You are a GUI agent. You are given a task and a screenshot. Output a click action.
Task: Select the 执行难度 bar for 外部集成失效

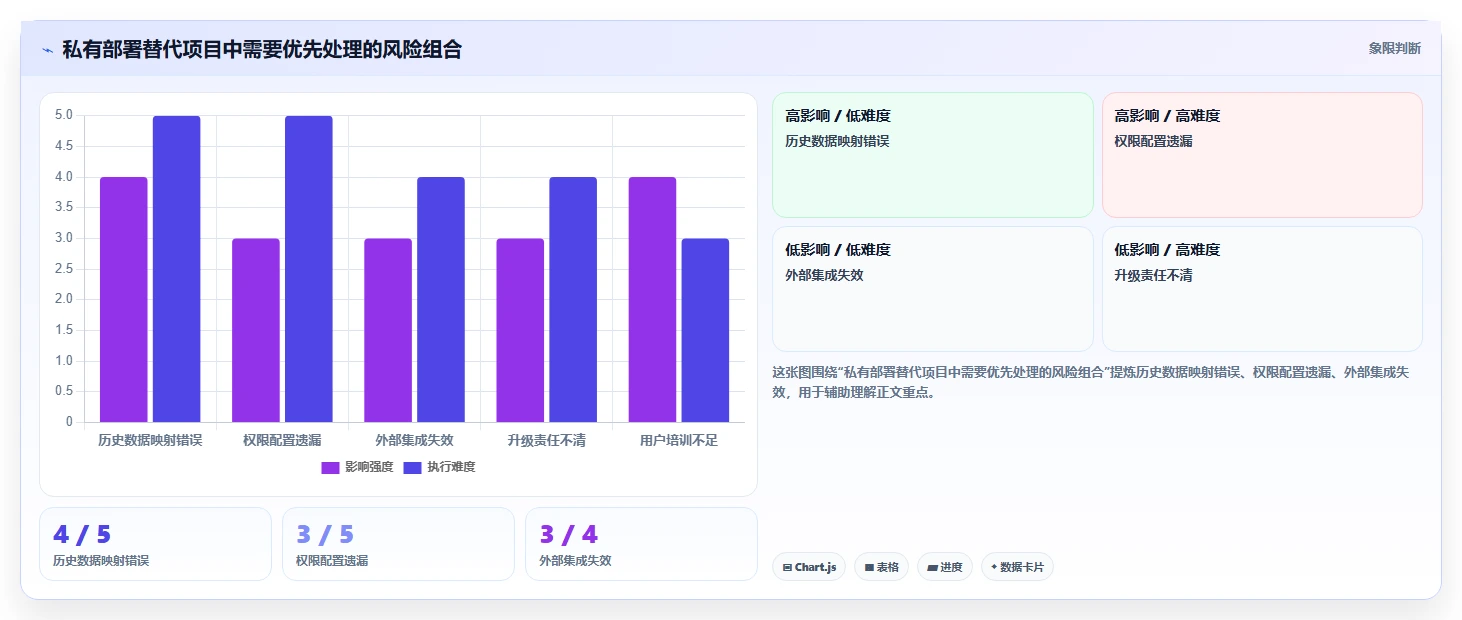tap(441, 299)
